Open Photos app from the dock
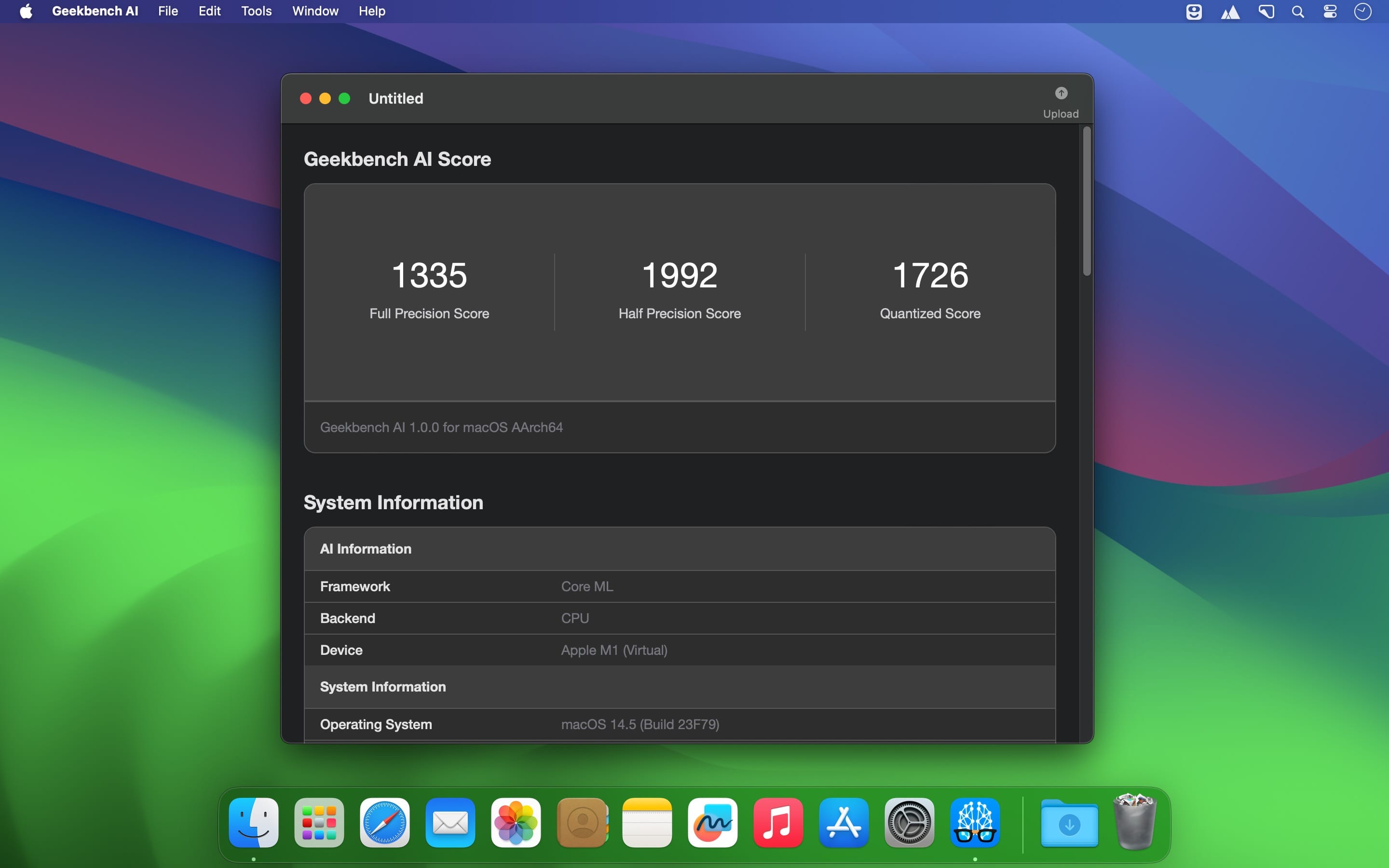Viewport: 1389px width, 868px height. pos(516,822)
